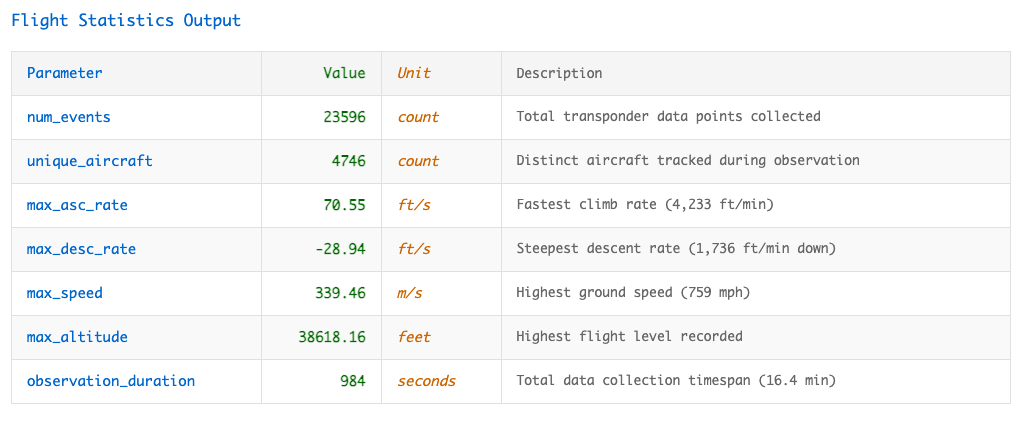Select the num_events parameter name
This screenshot has height=423, width=1026.
point(69,117)
